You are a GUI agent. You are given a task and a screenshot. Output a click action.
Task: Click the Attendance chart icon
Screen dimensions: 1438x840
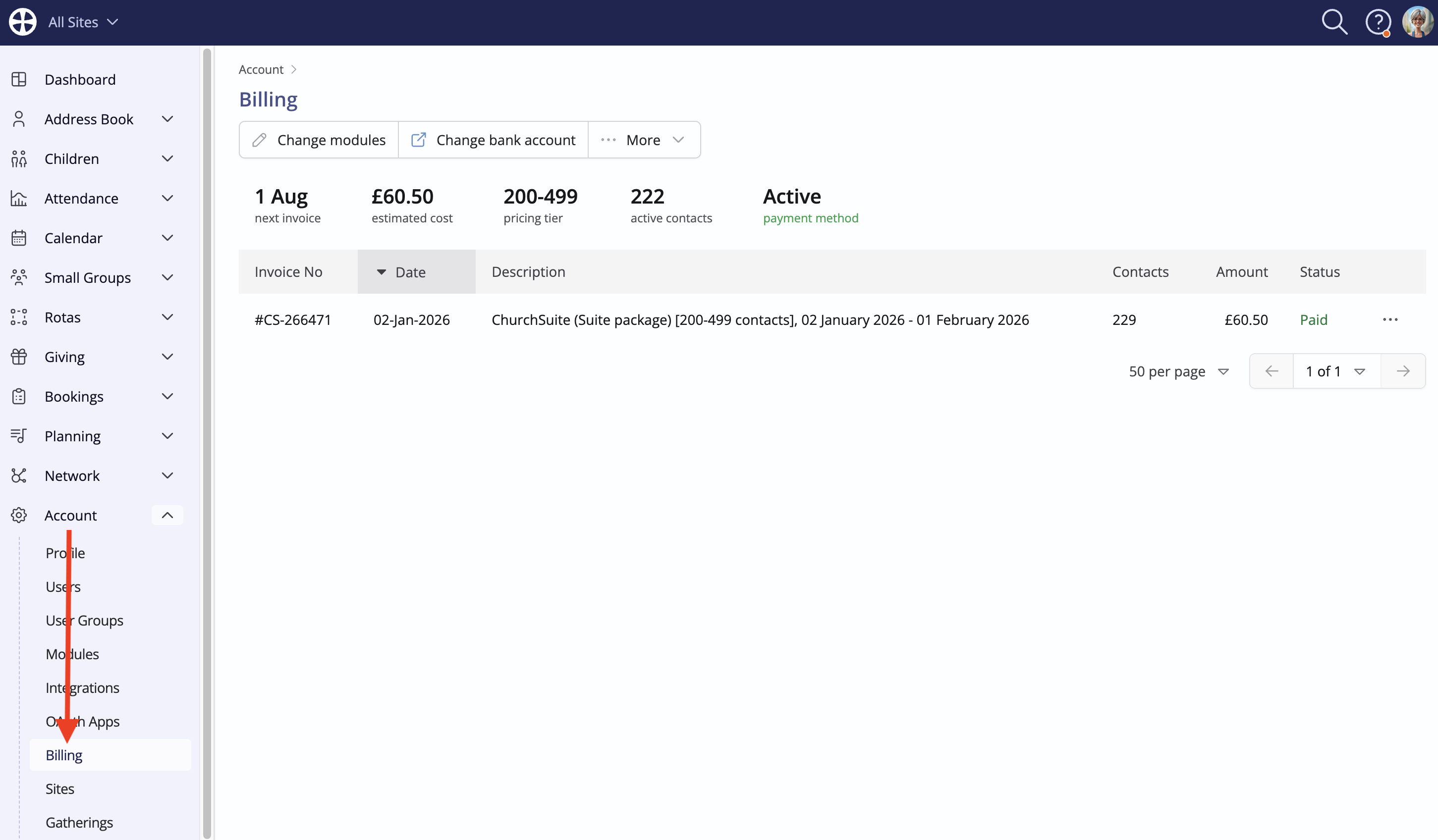(x=19, y=199)
